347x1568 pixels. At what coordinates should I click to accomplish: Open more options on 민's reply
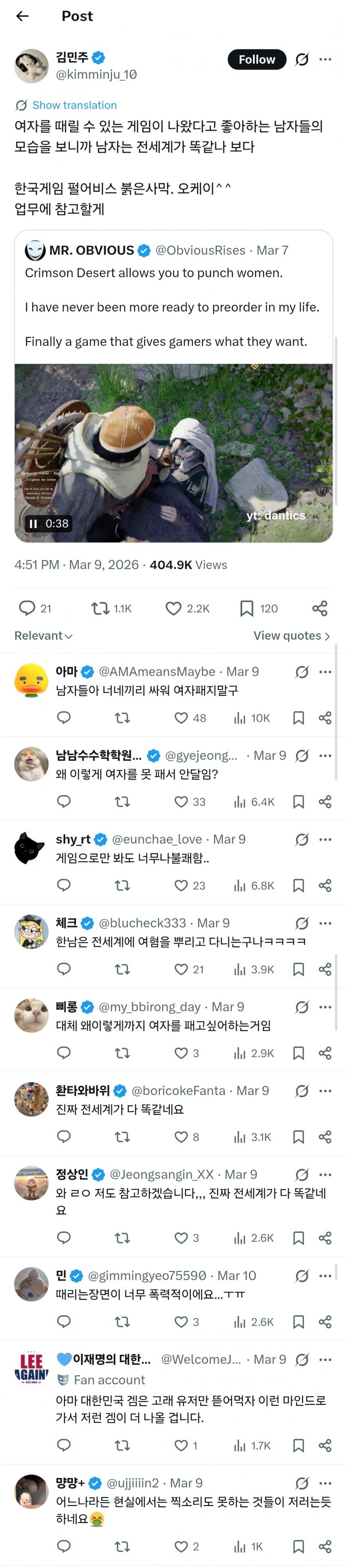[325, 1275]
